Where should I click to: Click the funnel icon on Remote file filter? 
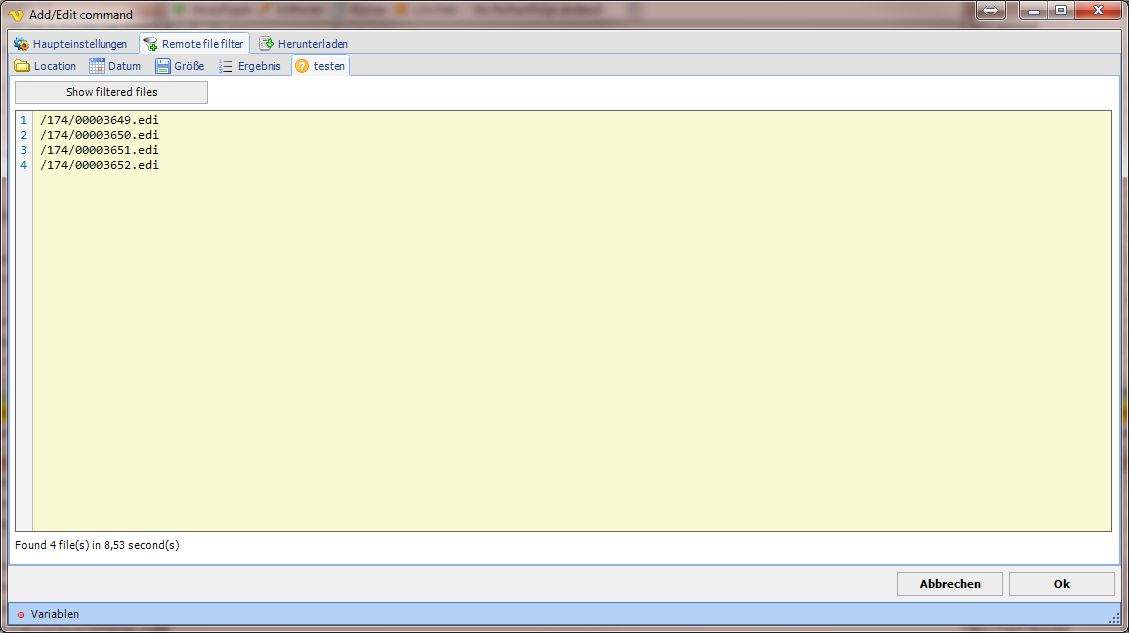[150, 44]
